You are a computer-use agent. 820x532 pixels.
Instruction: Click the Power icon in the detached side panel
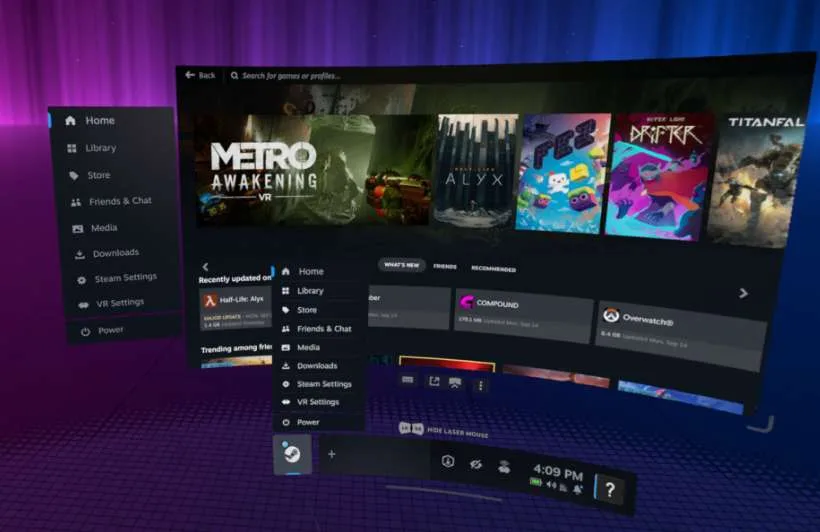click(x=86, y=332)
